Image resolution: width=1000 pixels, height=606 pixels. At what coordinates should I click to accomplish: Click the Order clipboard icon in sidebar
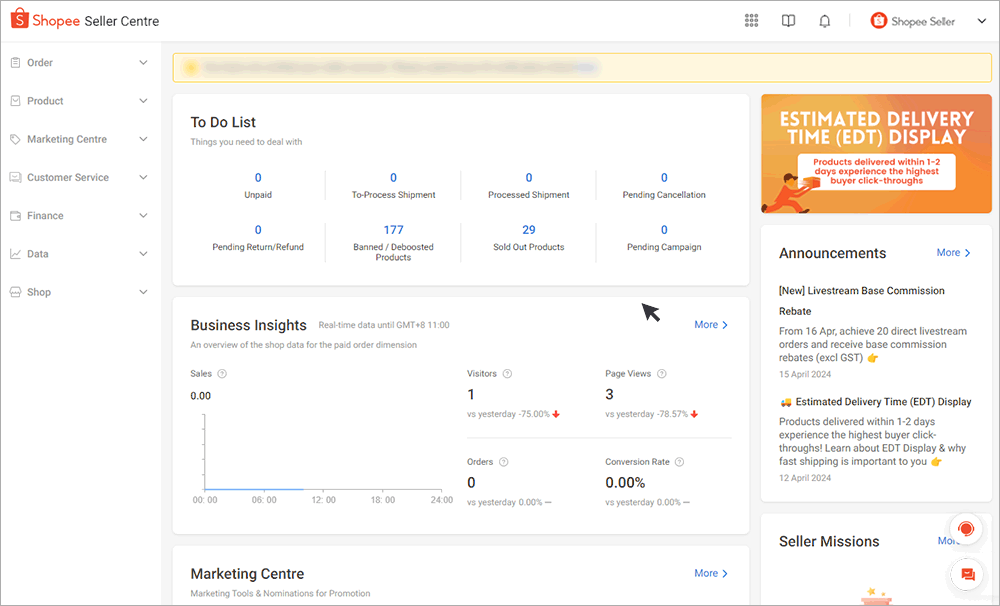(15, 63)
